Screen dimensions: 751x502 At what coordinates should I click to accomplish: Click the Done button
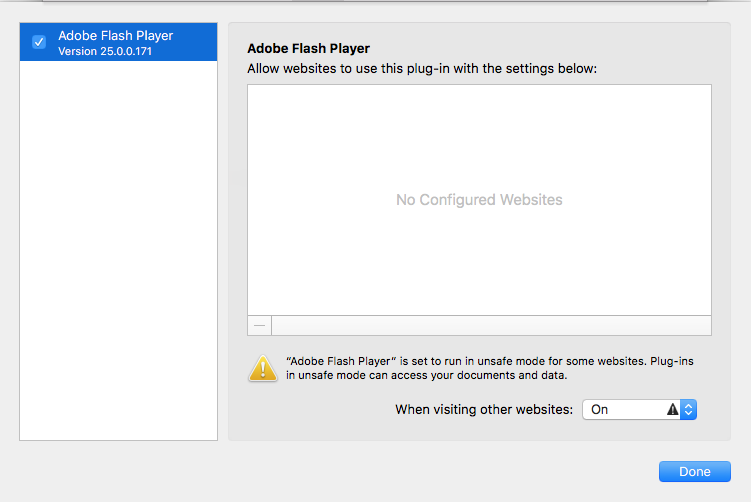[x=694, y=472]
